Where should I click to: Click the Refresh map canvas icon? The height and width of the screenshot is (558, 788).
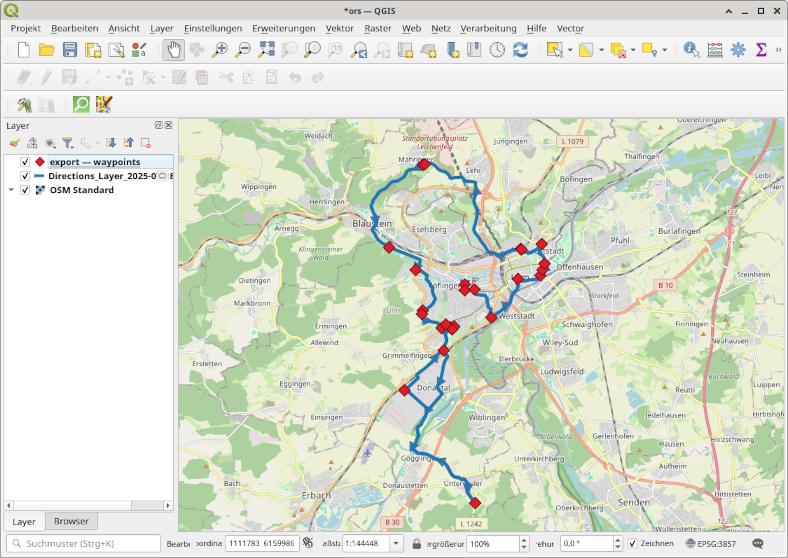click(520, 49)
